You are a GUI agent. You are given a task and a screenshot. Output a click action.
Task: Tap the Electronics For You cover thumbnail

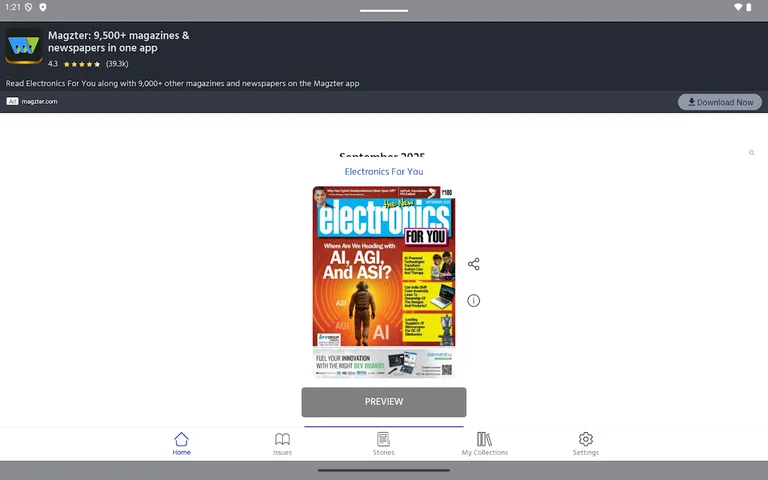point(384,282)
